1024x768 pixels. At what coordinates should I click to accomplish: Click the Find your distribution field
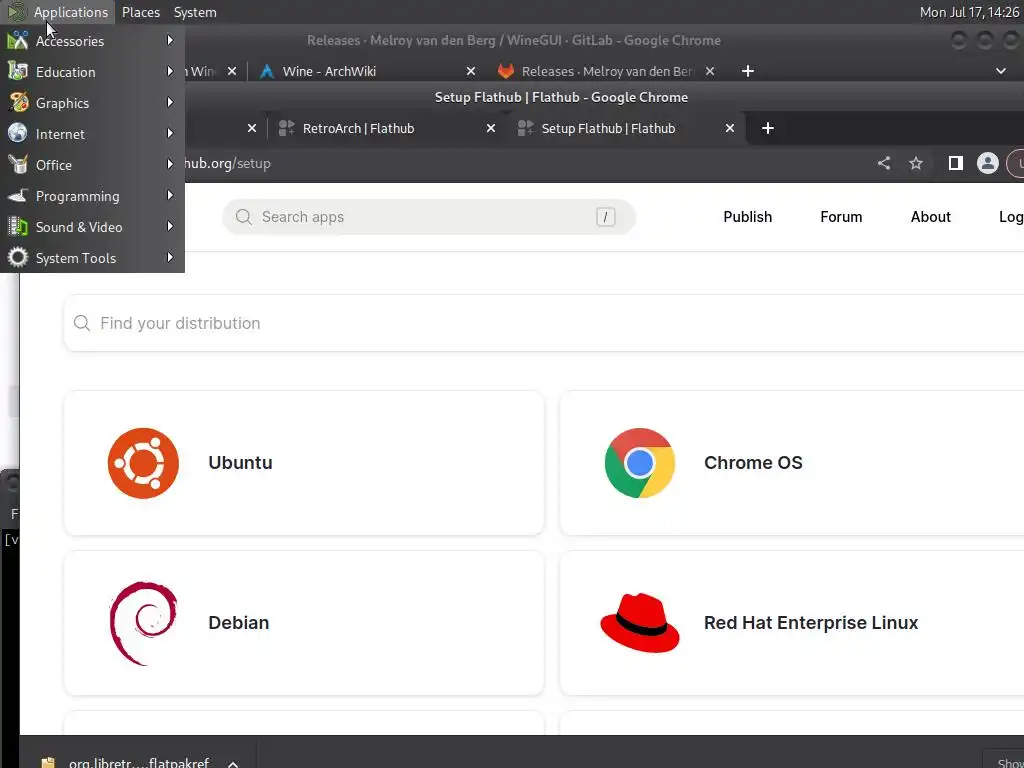[x=543, y=323]
